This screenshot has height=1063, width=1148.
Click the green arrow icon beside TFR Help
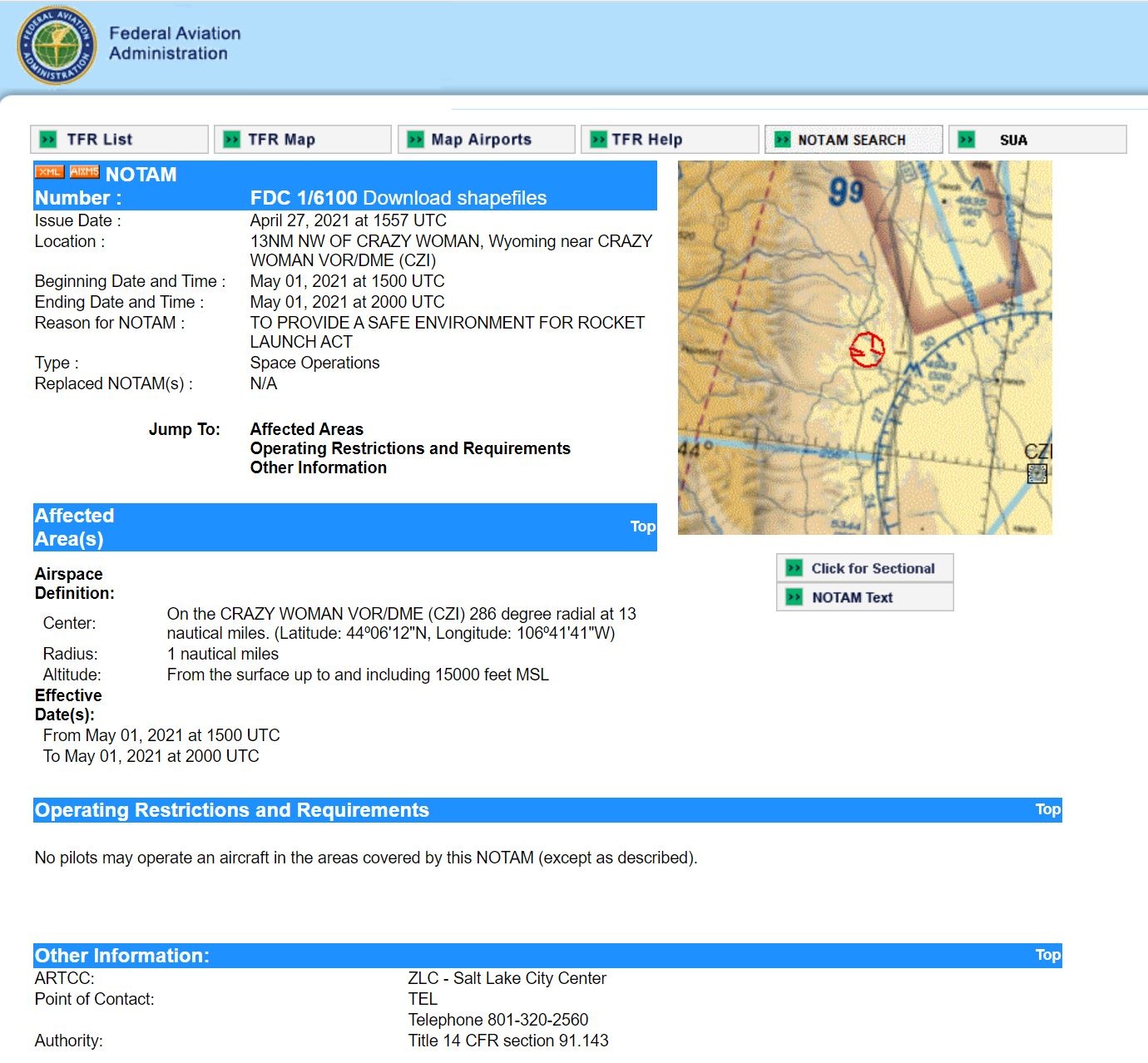(x=599, y=140)
